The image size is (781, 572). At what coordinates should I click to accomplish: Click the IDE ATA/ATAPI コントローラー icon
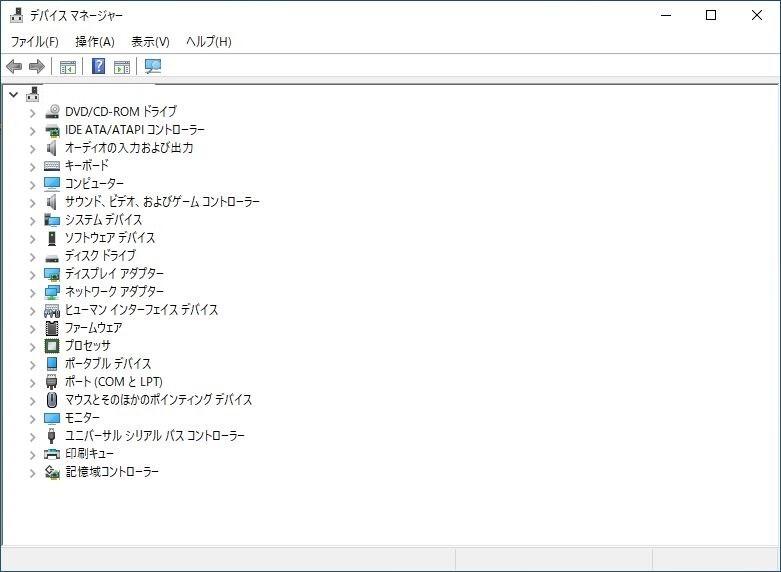[52, 130]
